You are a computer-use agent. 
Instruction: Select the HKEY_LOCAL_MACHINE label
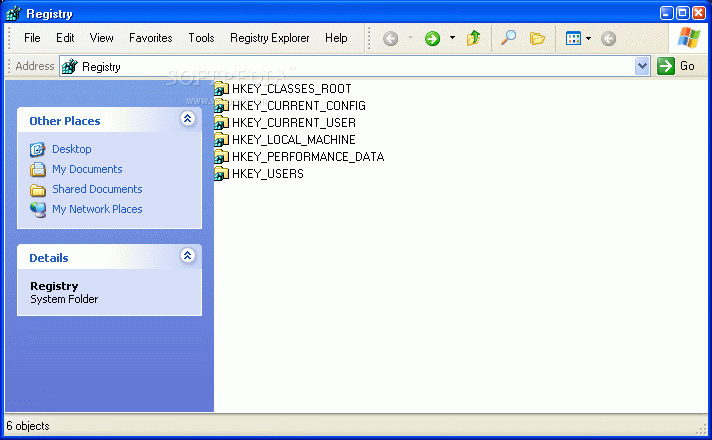[294, 140]
